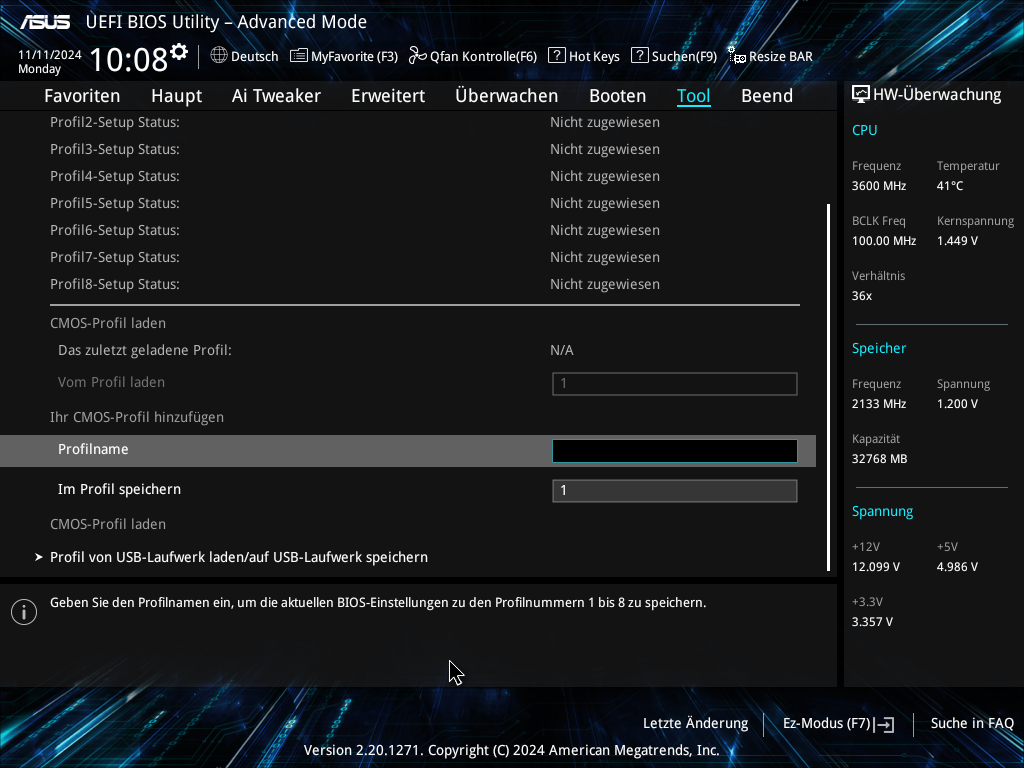Select the Profilname row label
Image resolution: width=1024 pixels, height=768 pixels.
[x=93, y=449]
